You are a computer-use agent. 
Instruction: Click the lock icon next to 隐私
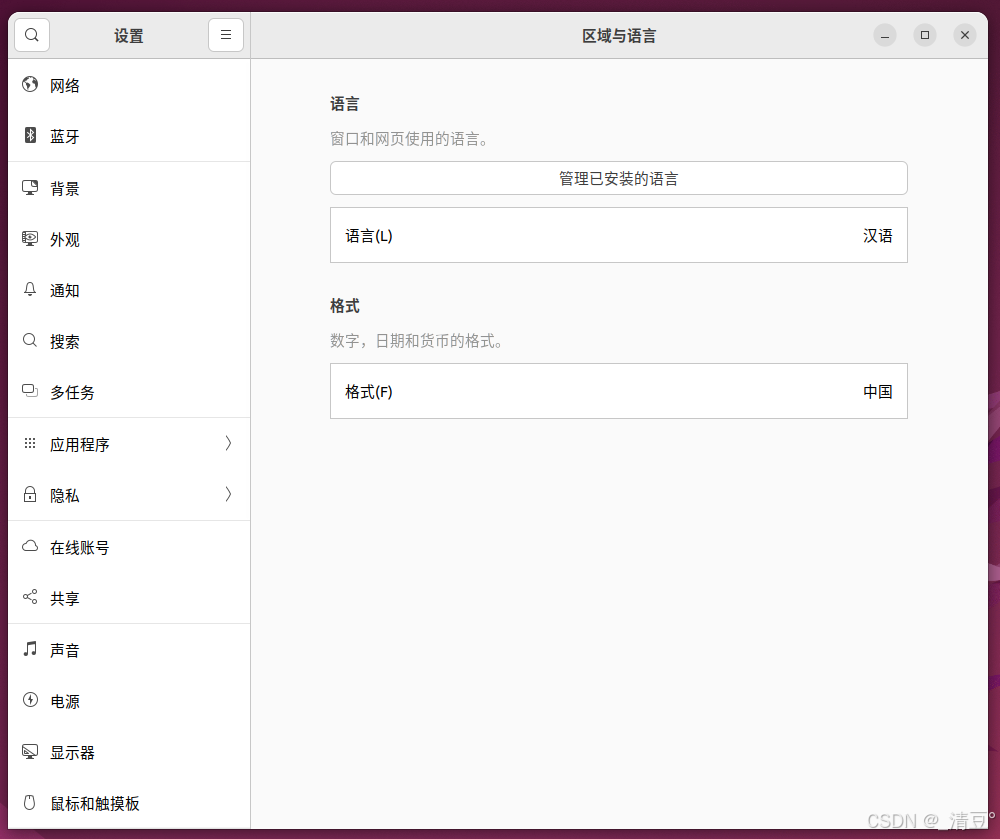pyautogui.click(x=30, y=494)
